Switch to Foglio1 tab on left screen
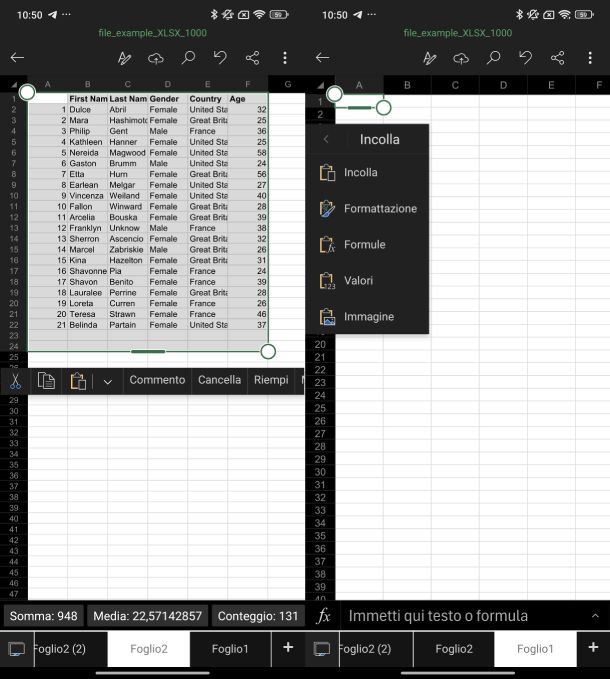The image size is (610, 679). [230, 649]
